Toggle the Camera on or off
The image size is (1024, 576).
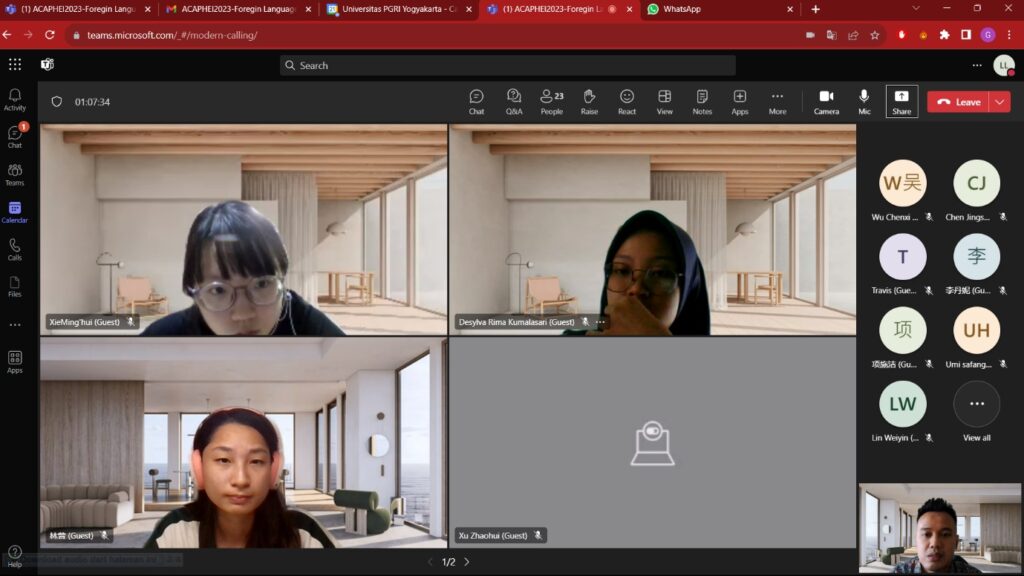pyautogui.click(x=826, y=101)
